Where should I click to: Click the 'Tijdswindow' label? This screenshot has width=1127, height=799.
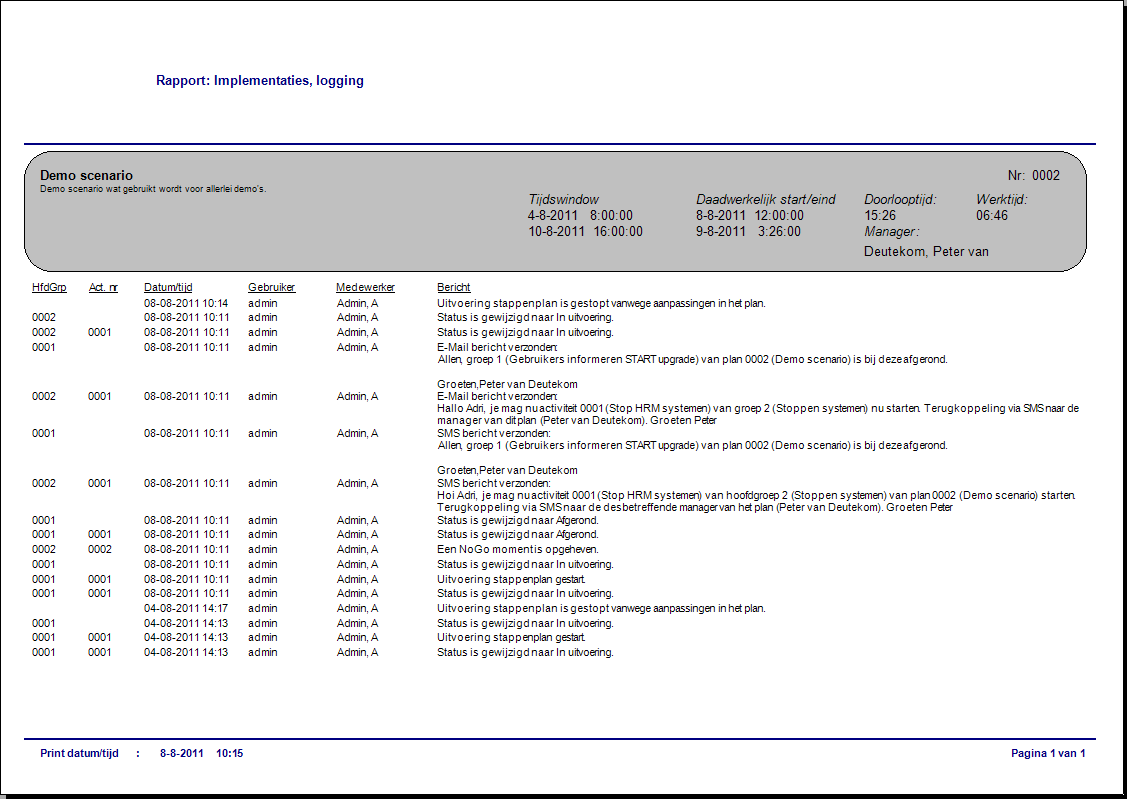click(563, 199)
